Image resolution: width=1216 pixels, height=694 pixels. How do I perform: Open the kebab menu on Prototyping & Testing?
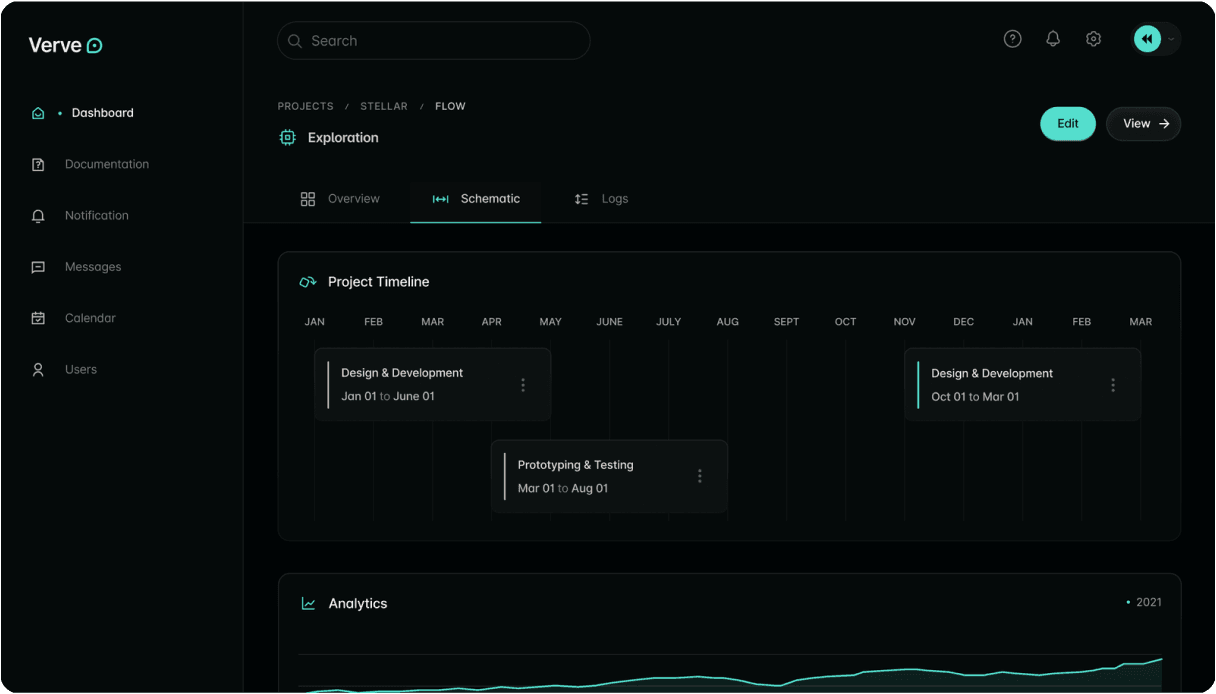(x=700, y=476)
